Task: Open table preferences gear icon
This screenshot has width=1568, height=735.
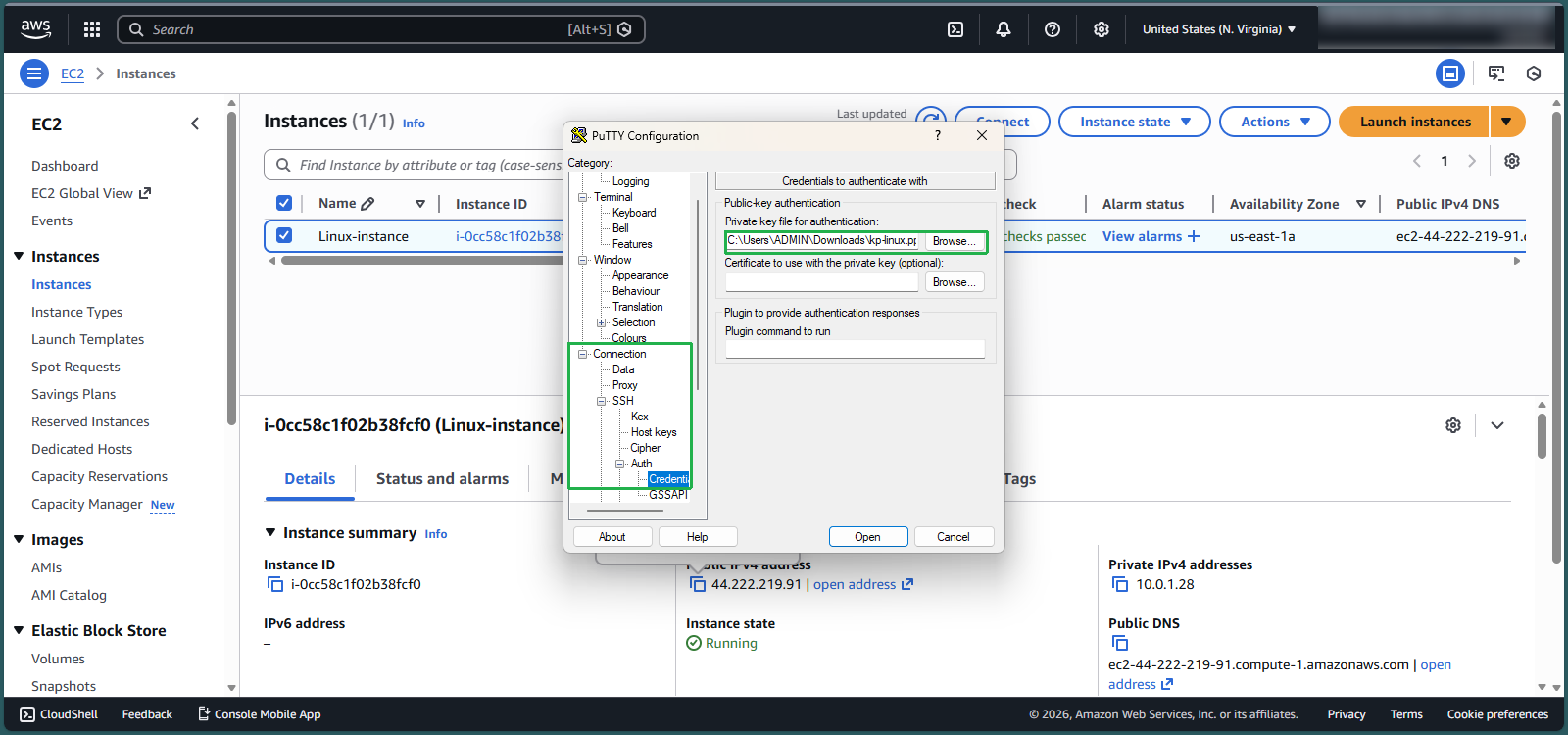Action: [1512, 161]
